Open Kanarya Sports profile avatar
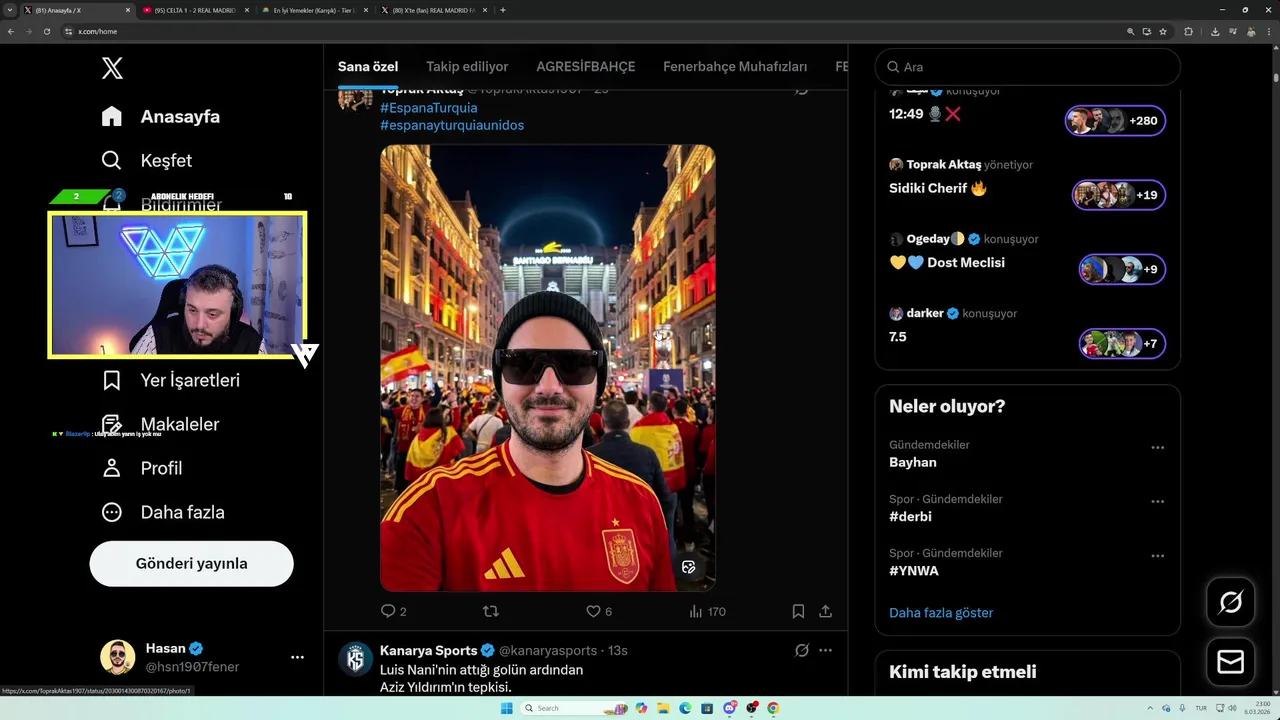1280x720 pixels. 355,659
